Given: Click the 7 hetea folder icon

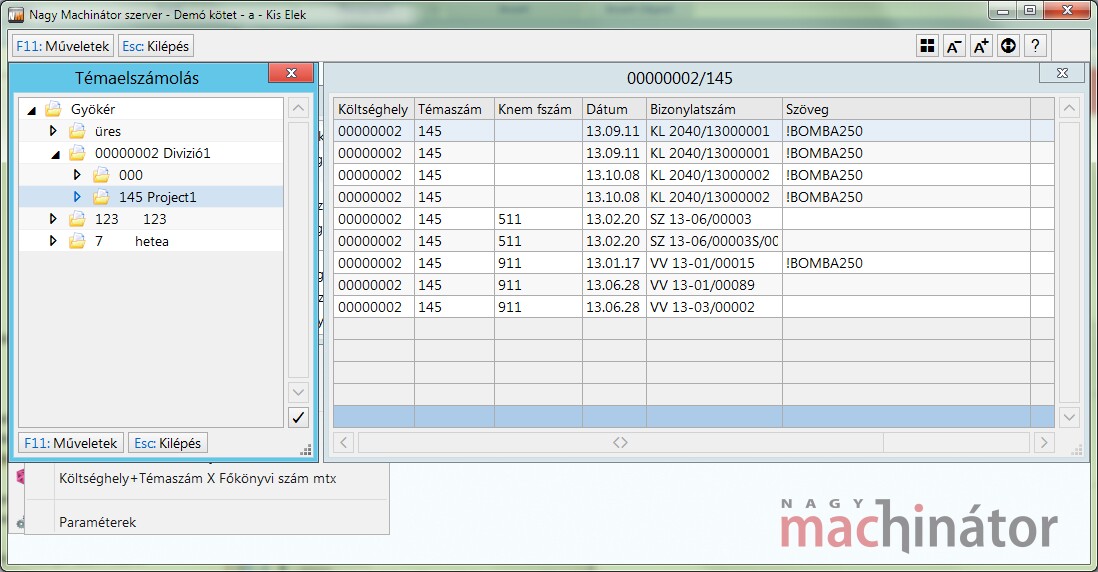Looking at the screenshot, I should point(77,241).
